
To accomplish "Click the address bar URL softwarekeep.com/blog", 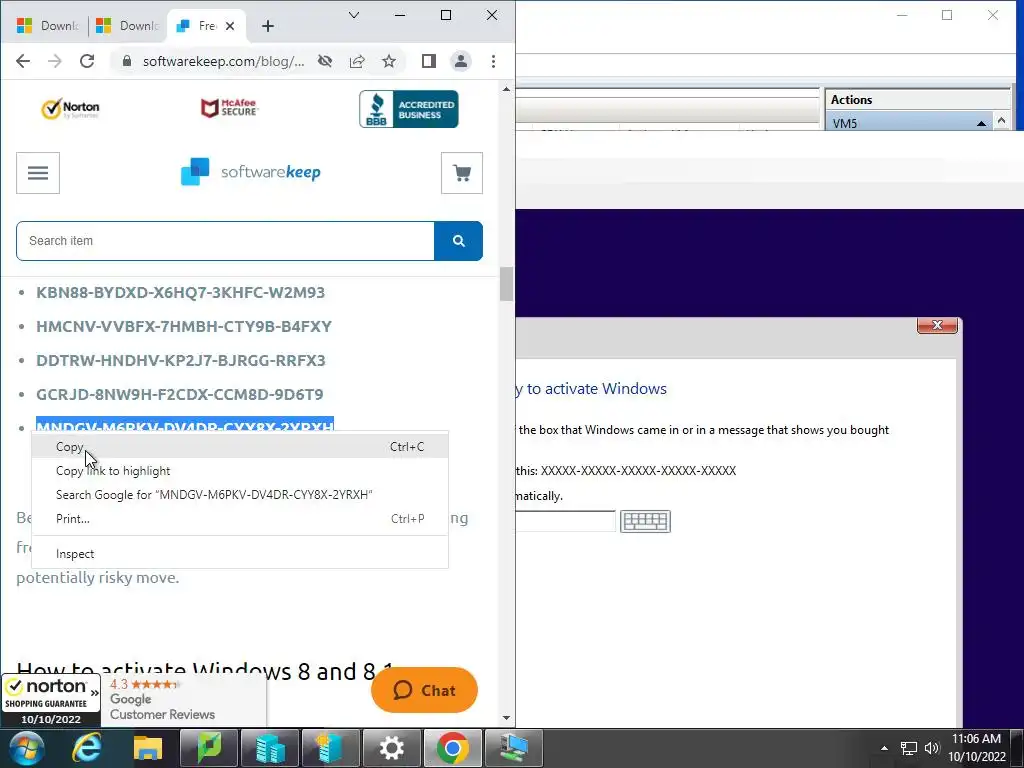I will tap(223, 61).
